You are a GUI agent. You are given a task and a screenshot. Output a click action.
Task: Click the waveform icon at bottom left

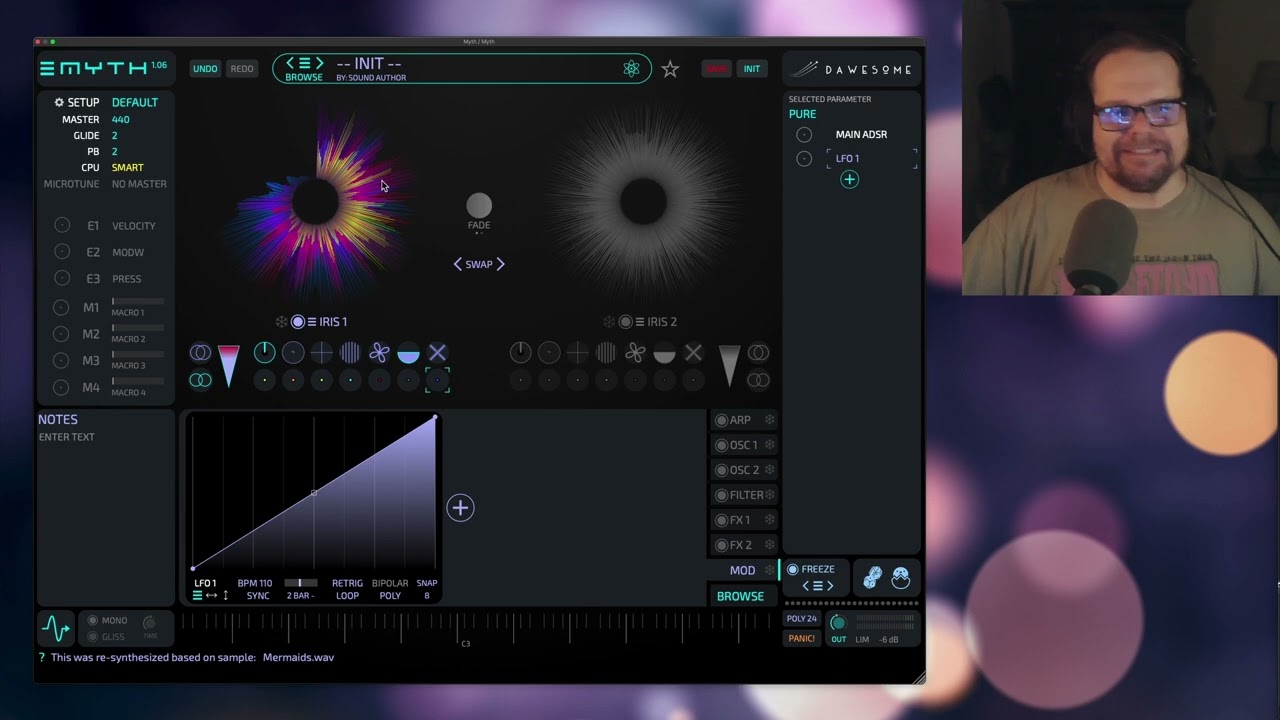56,628
